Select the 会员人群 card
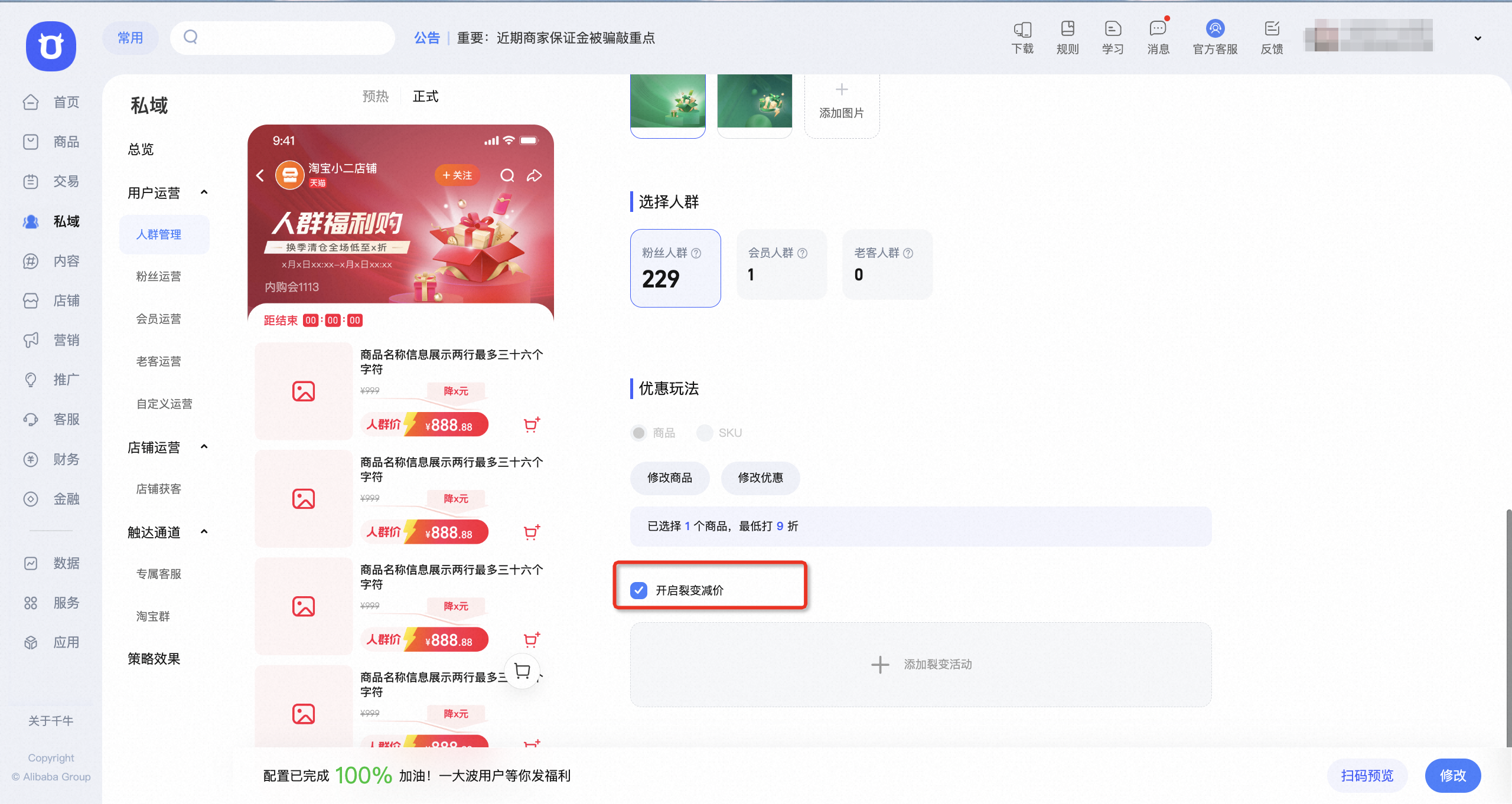Screen dimensions: 1512x804 781,264
